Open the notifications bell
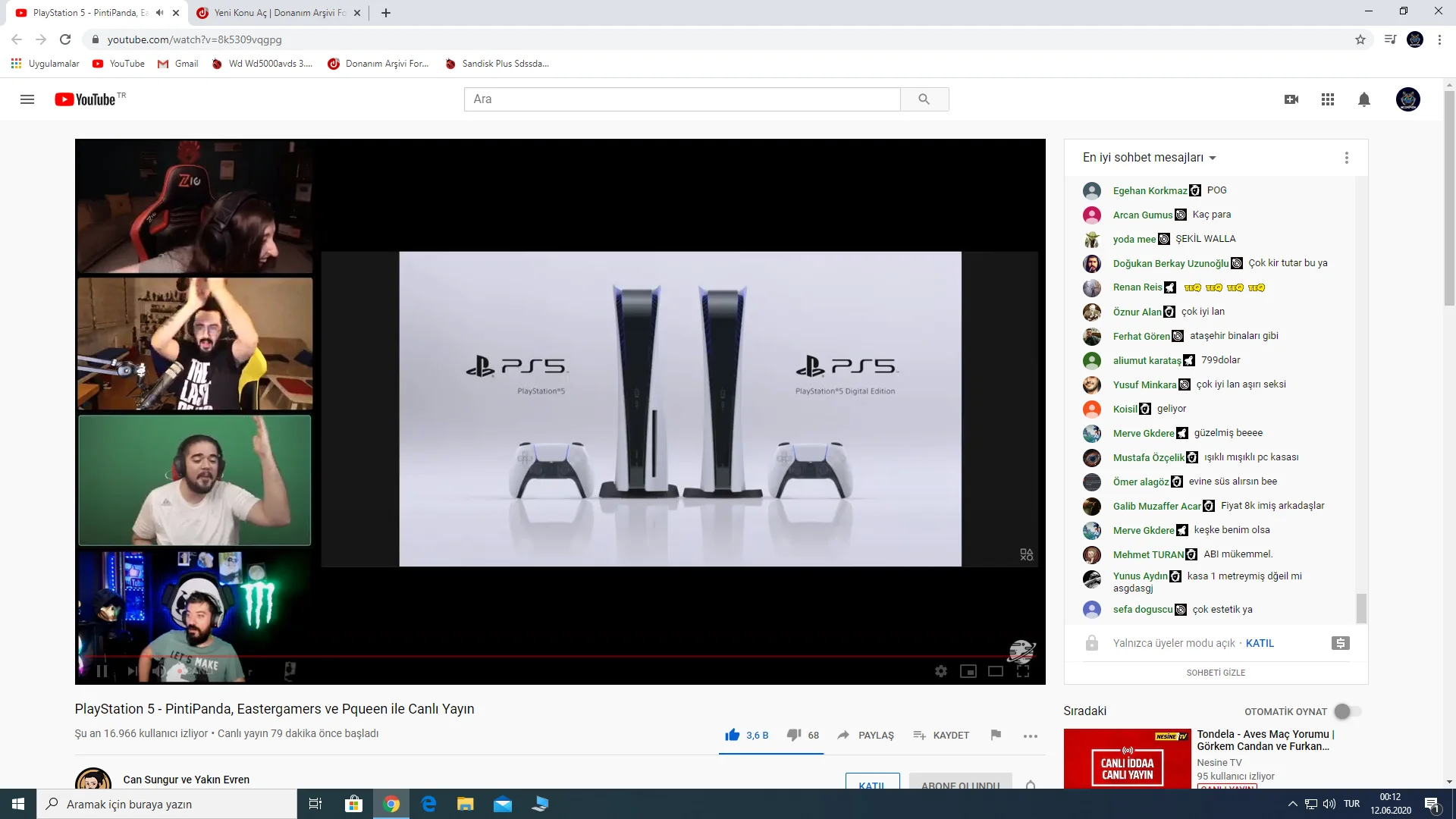Screen dimensions: 1456x819 [x=1364, y=99]
